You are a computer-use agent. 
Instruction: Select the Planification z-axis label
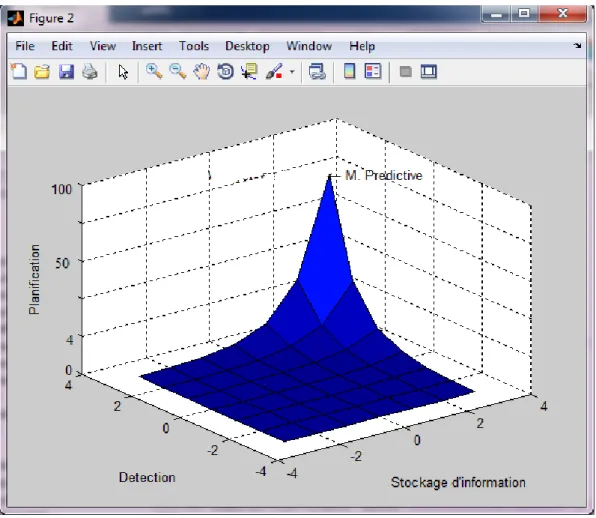(x=34, y=279)
